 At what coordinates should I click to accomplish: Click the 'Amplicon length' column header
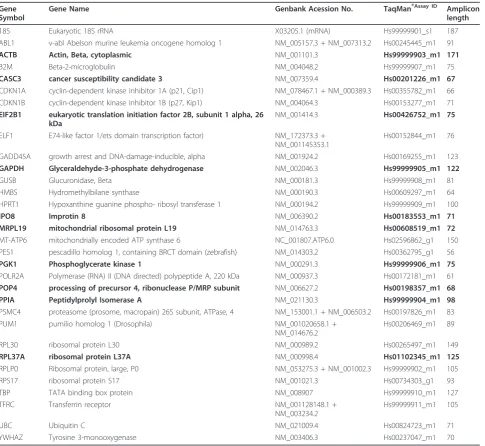[x=463, y=13]
